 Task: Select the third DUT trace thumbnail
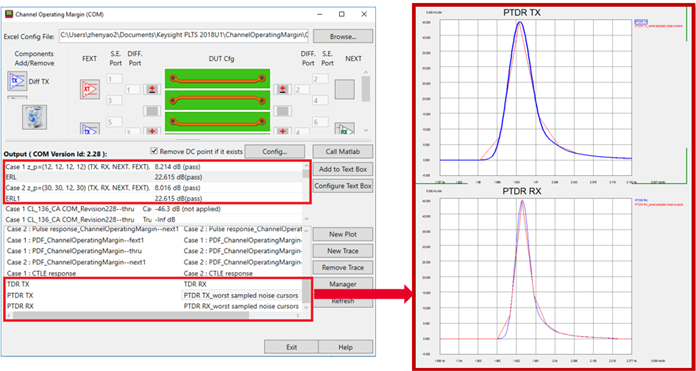tap(217, 121)
